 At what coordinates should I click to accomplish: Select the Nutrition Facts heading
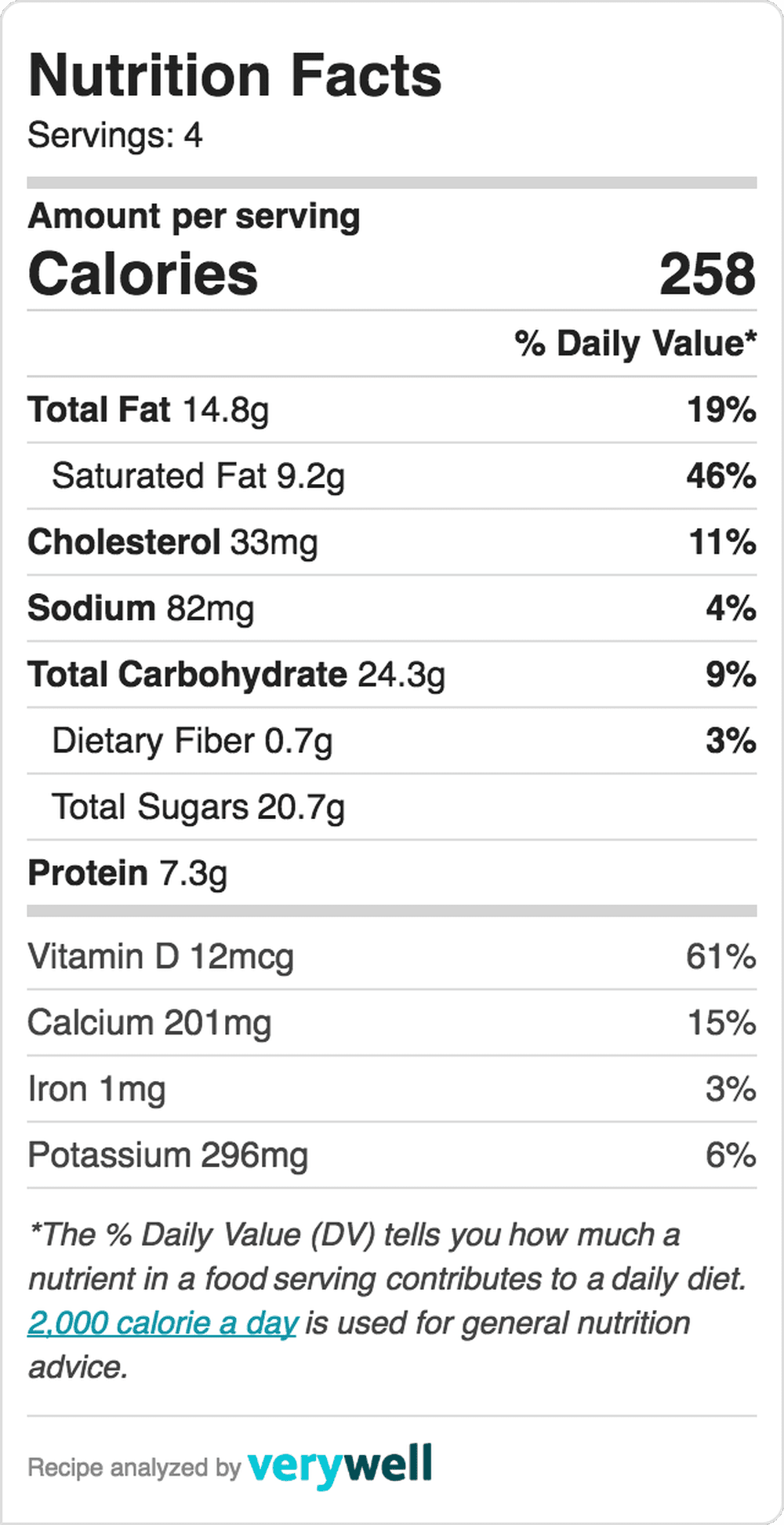(235, 75)
